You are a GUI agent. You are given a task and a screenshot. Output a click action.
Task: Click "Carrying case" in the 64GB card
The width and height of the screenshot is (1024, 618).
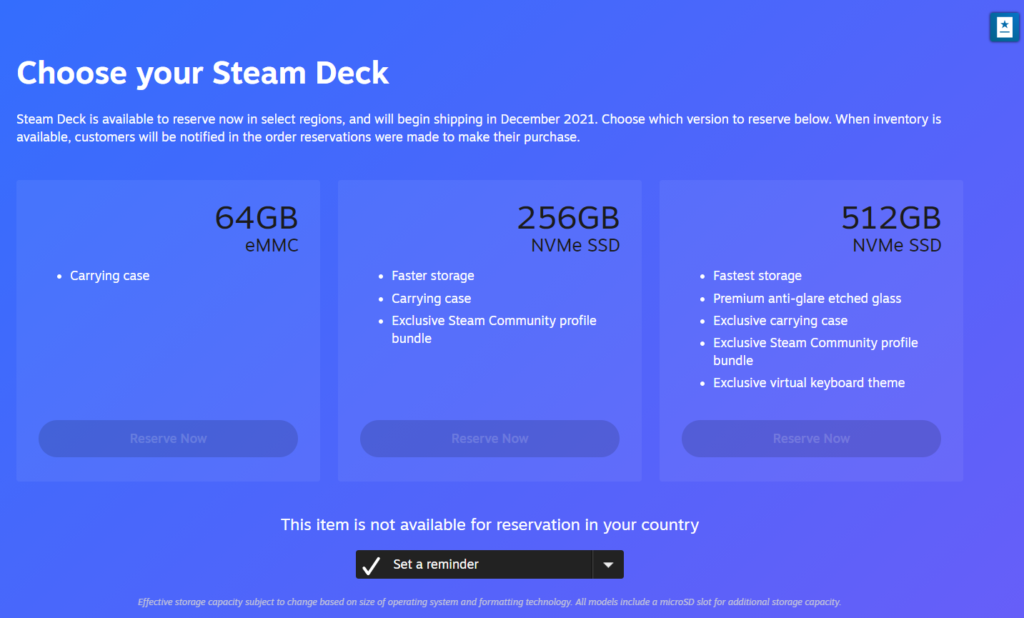[x=109, y=276]
